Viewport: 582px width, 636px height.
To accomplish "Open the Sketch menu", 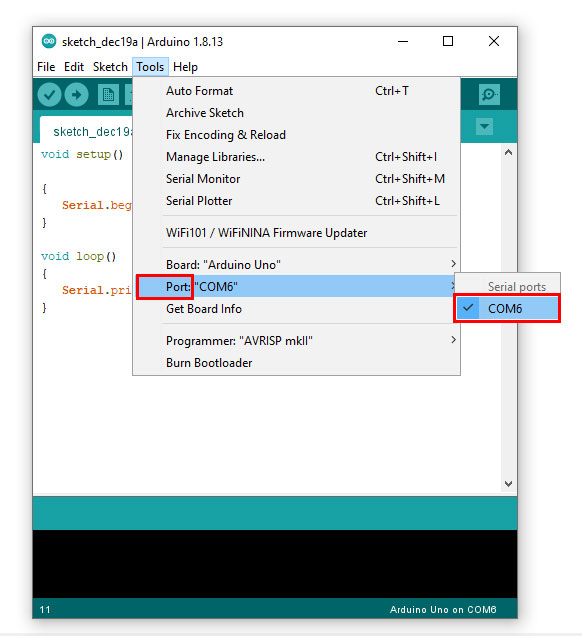I will click(110, 67).
